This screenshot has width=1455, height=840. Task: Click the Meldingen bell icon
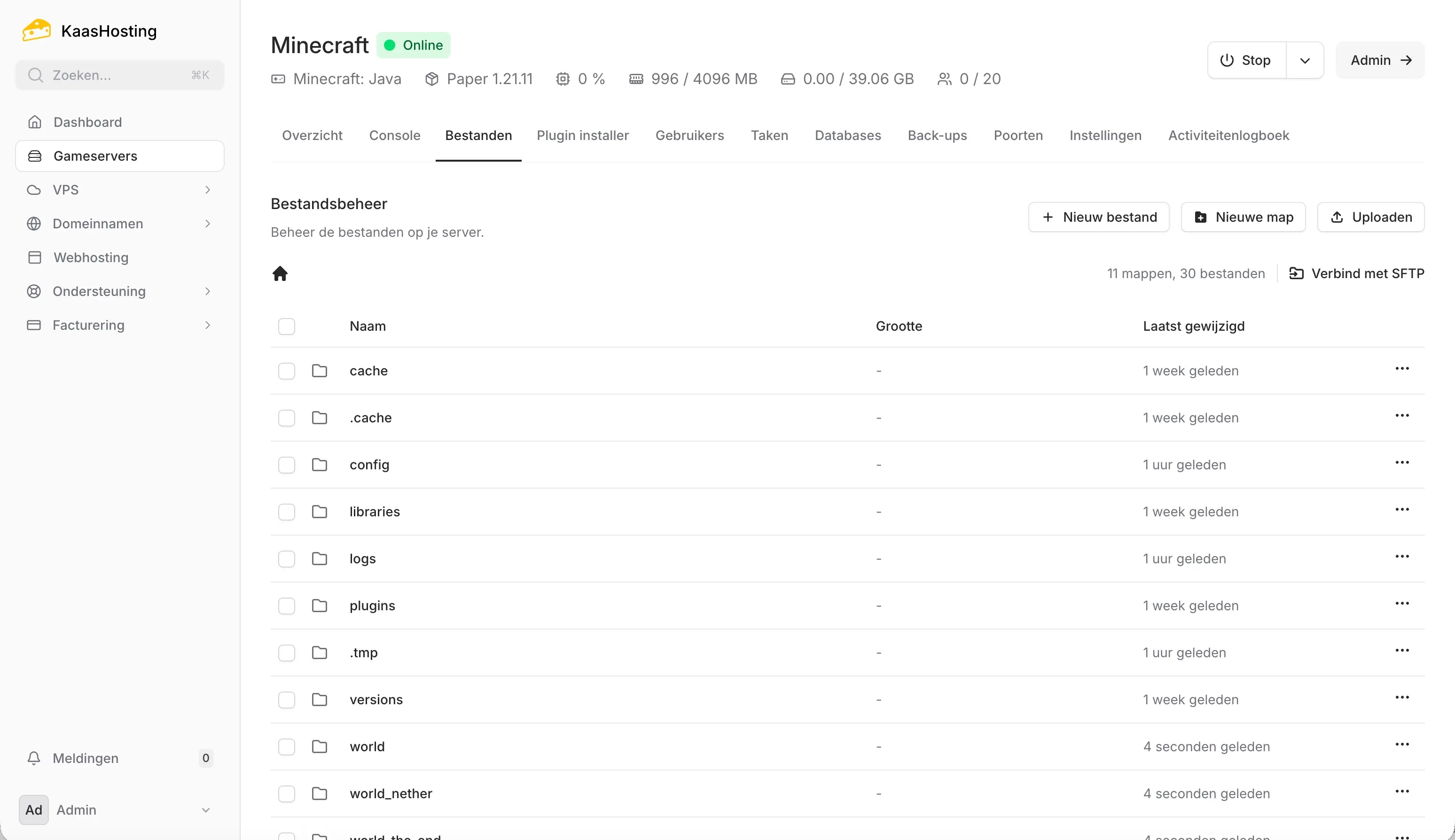(x=34, y=758)
